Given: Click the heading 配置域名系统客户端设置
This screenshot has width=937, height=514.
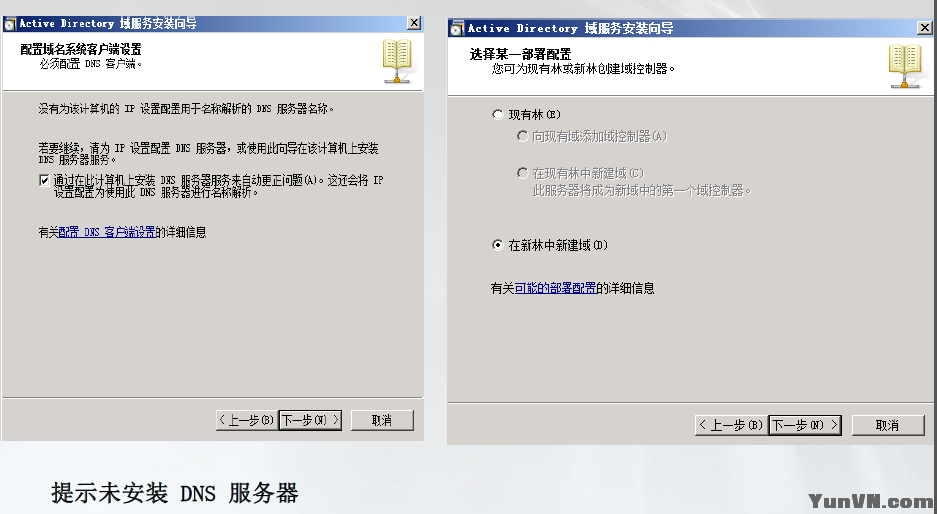Looking at the screenshot, I should click(81, 50).
